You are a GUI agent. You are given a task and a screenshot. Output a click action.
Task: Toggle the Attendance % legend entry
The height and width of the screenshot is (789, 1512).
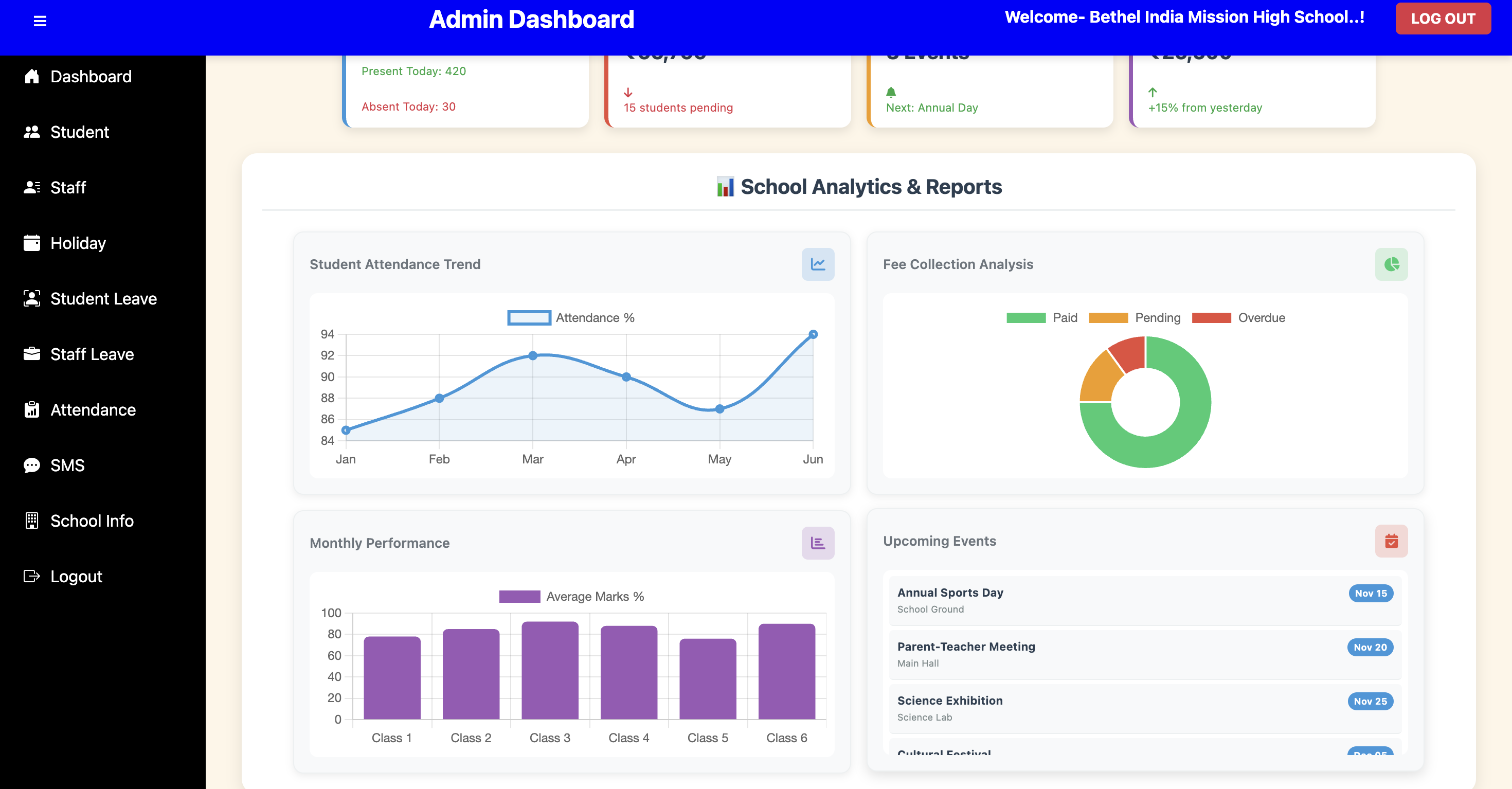(570, 317)
